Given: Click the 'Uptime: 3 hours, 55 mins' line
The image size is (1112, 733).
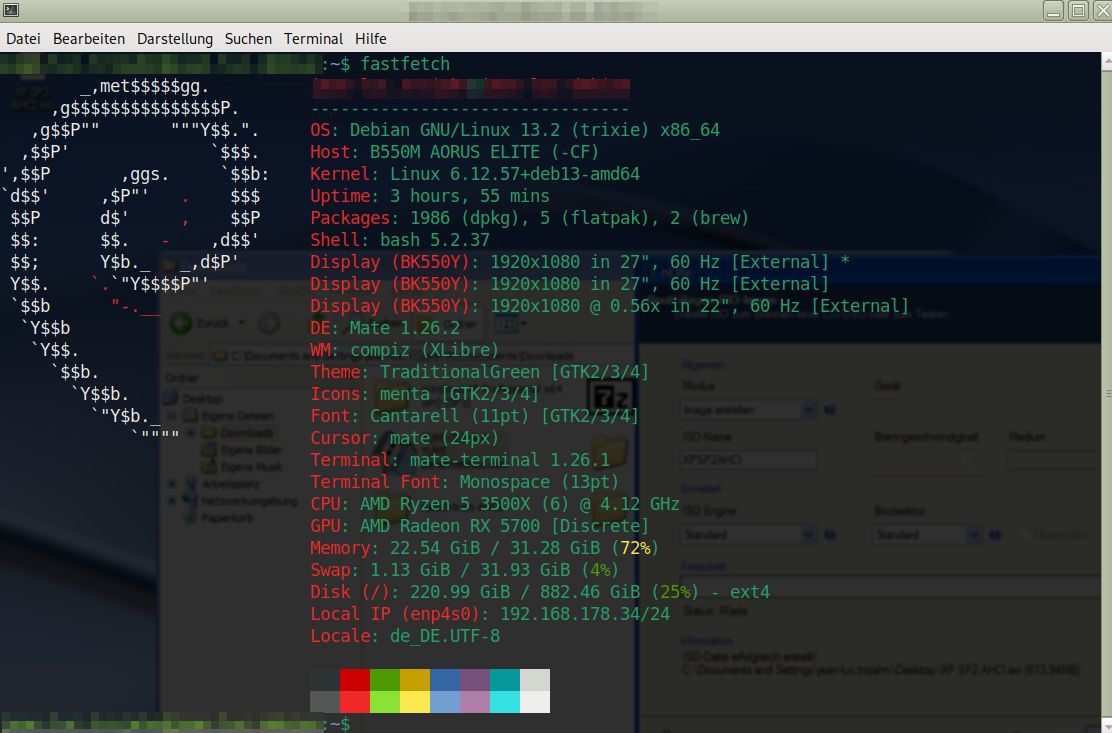Looking at the screenshot, I should [x=430, y=196].
